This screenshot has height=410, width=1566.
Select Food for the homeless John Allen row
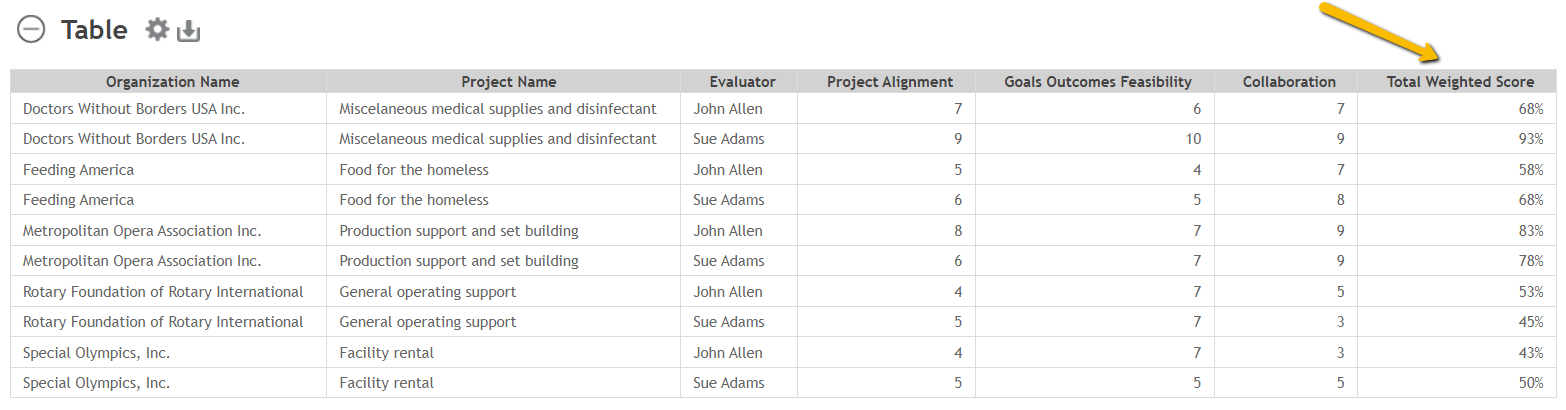coord(783,170)
